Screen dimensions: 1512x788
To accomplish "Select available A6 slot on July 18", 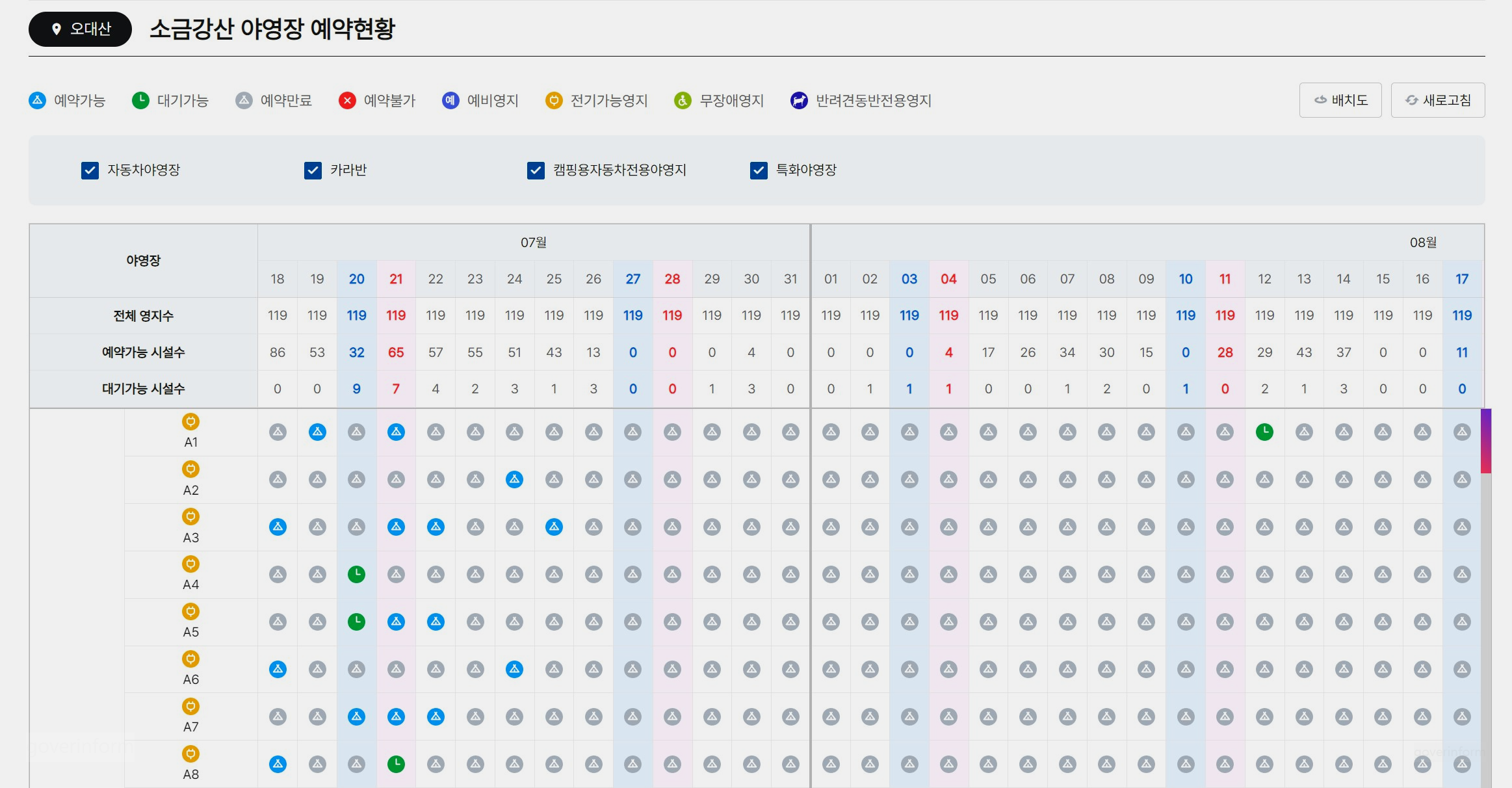I will tap(278, 669).
